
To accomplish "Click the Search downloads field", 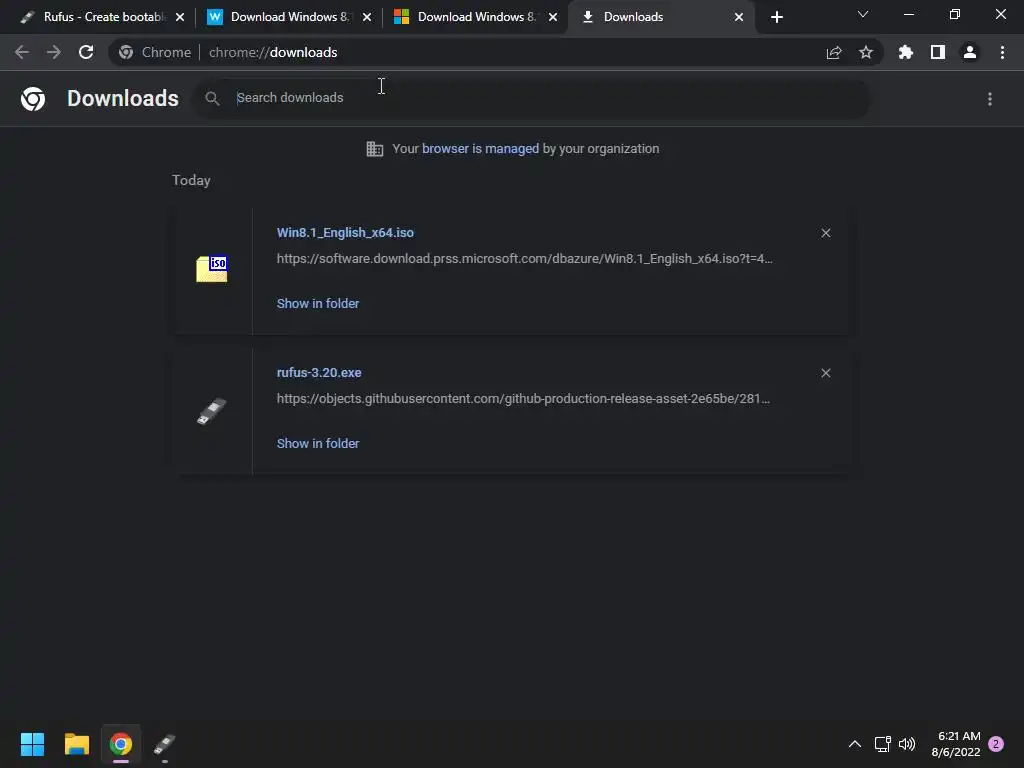I will click(532, 99).
